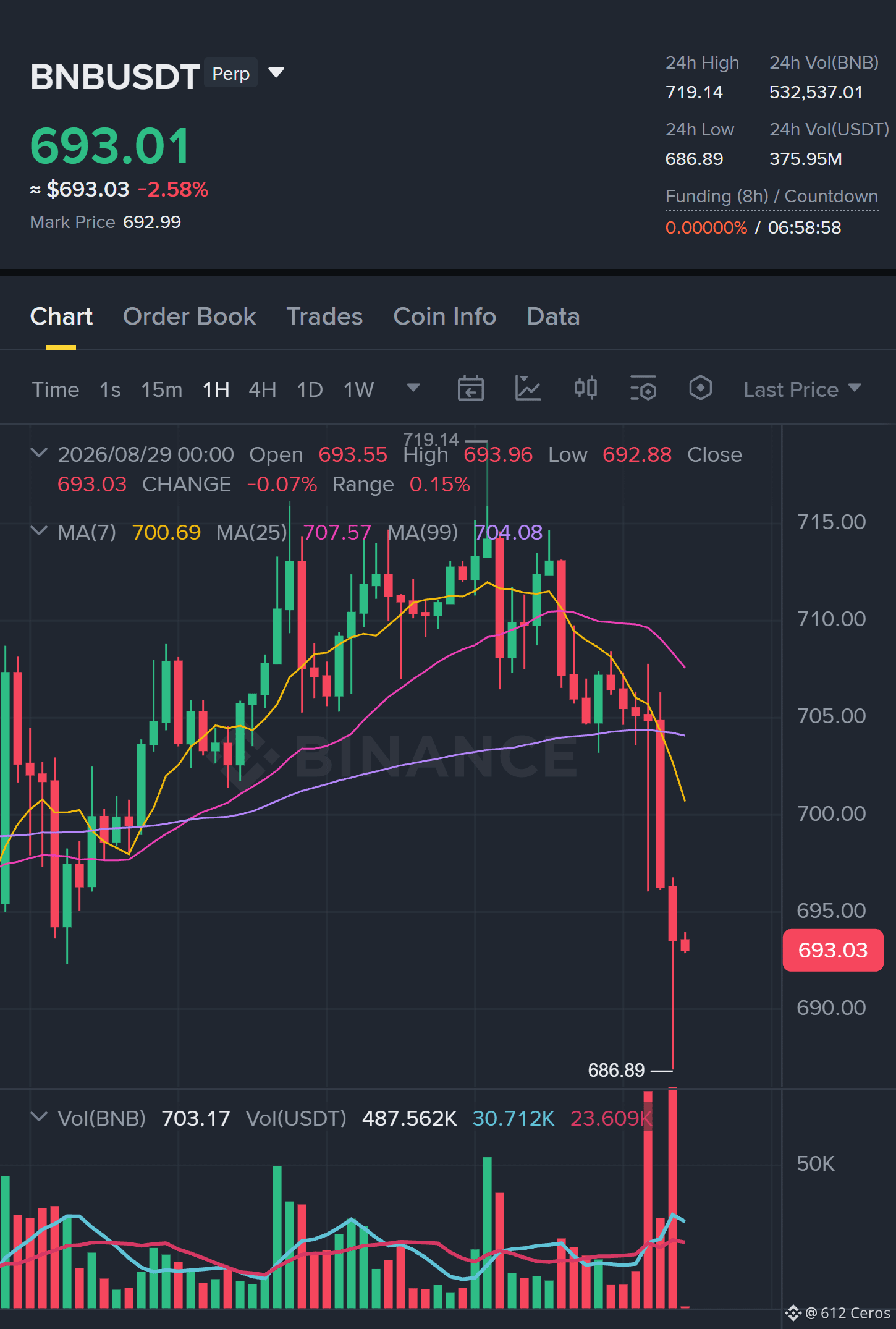Expand more timeframe intervals dropdown arrow

(x=413, y=388)
